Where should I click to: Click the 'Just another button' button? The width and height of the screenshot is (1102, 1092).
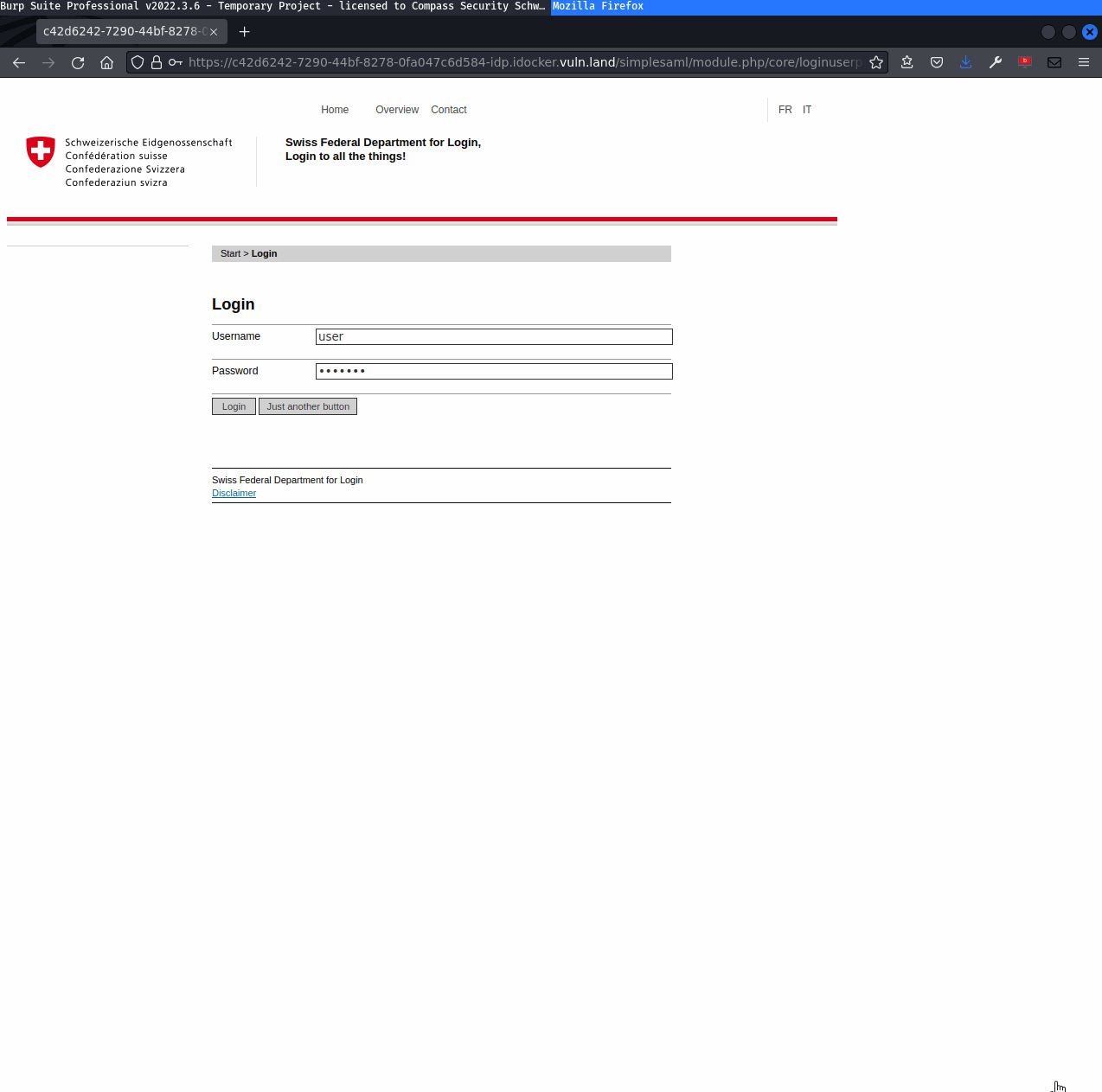[307, 406]
